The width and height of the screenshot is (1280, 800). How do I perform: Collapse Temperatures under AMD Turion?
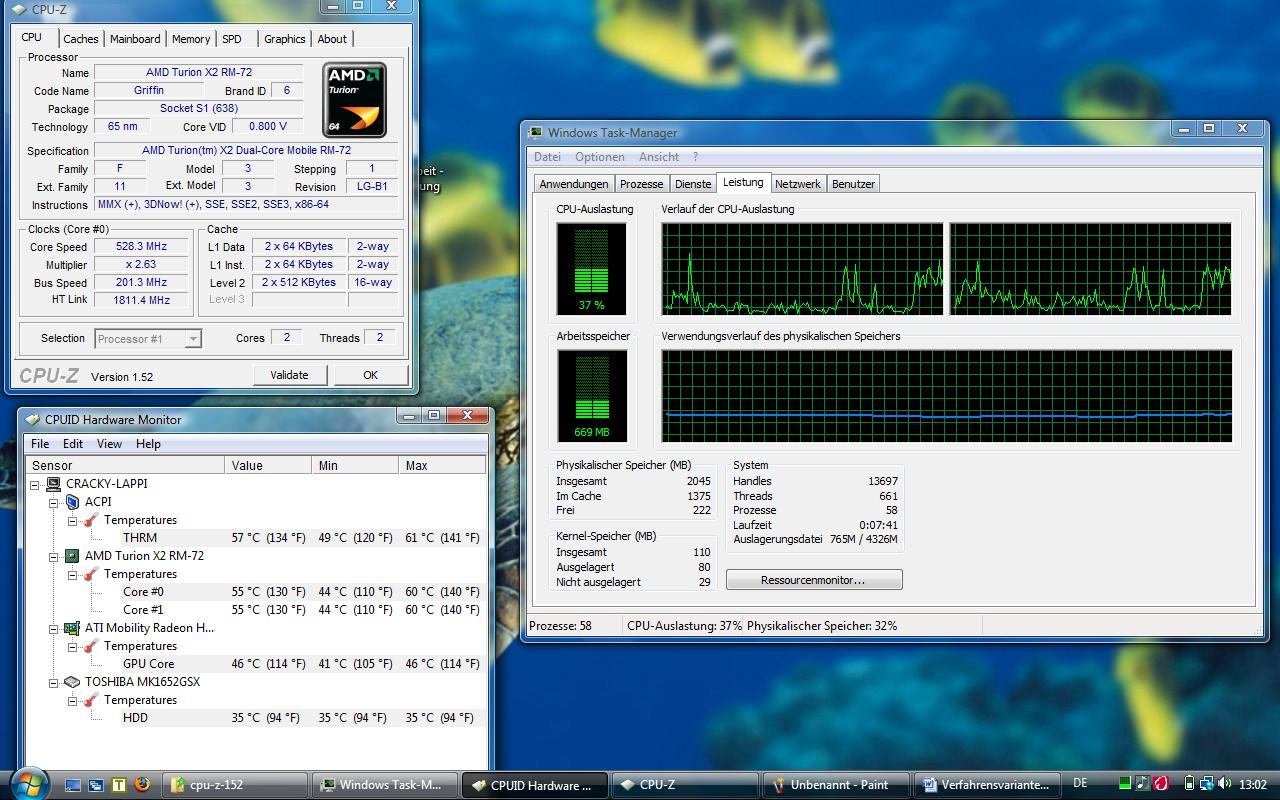[73, 574]
